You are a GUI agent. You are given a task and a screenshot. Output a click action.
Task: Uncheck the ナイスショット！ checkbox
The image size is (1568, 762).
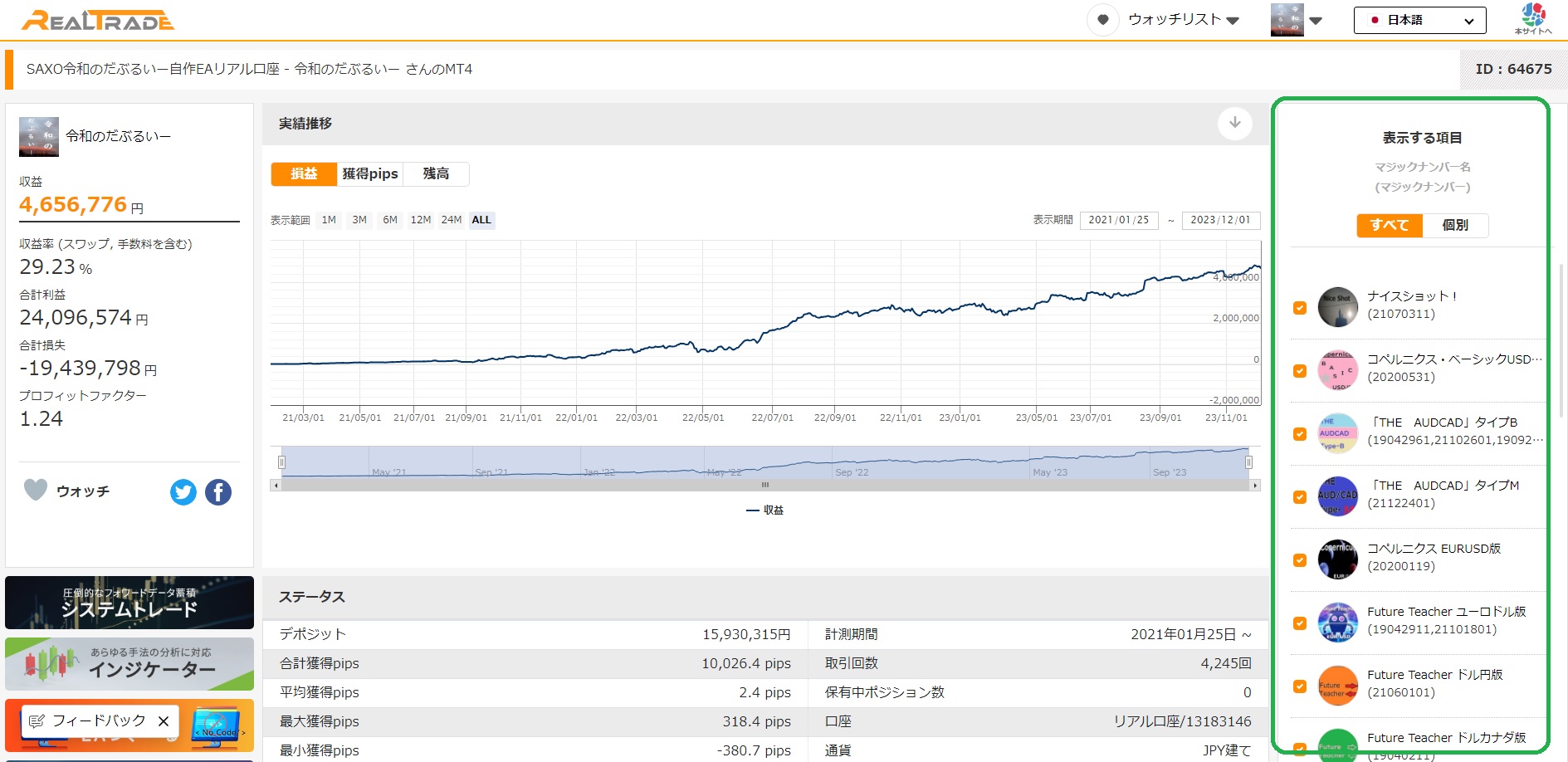click(x=1300, y=308)
